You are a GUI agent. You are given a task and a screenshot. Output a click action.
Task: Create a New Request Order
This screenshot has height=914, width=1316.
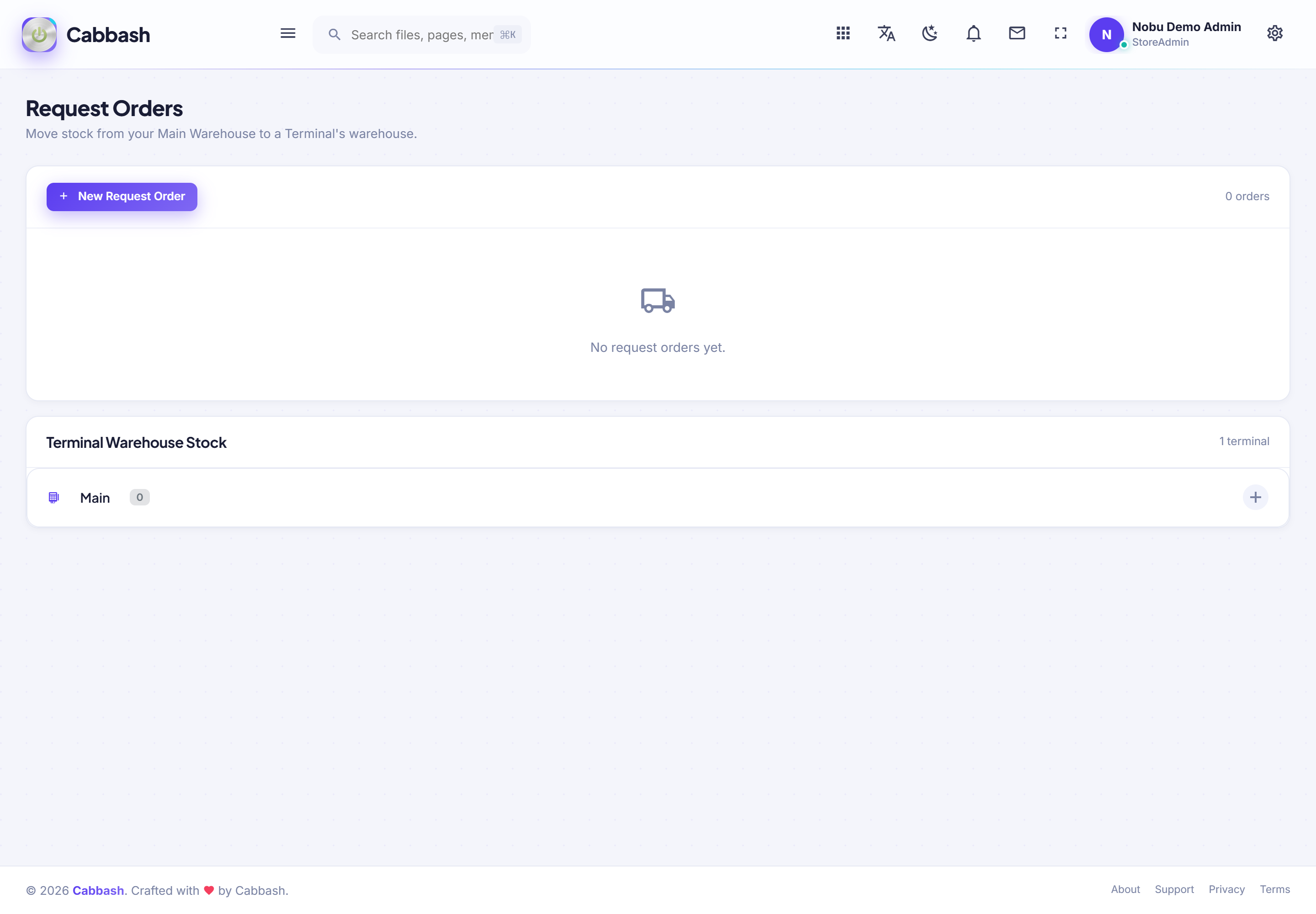[x=122, y=197]
